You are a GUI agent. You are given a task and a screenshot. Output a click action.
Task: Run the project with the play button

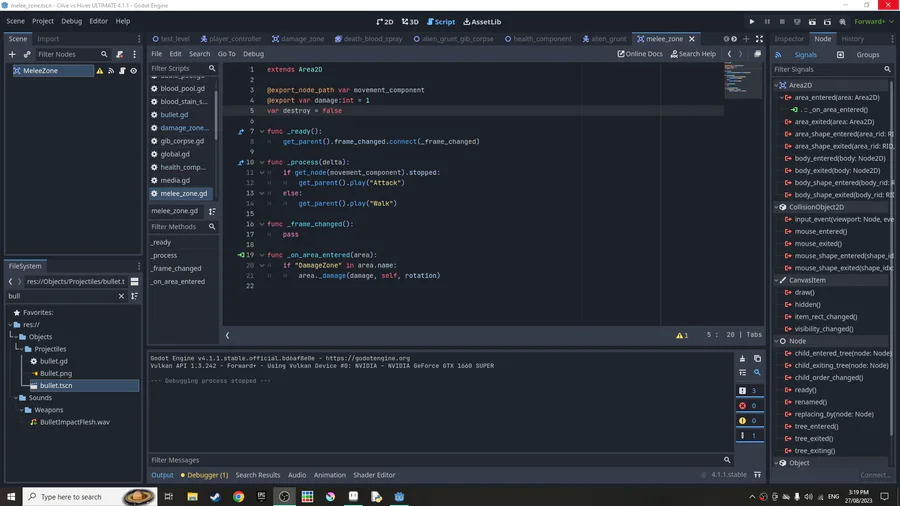(x=752, y=21)
